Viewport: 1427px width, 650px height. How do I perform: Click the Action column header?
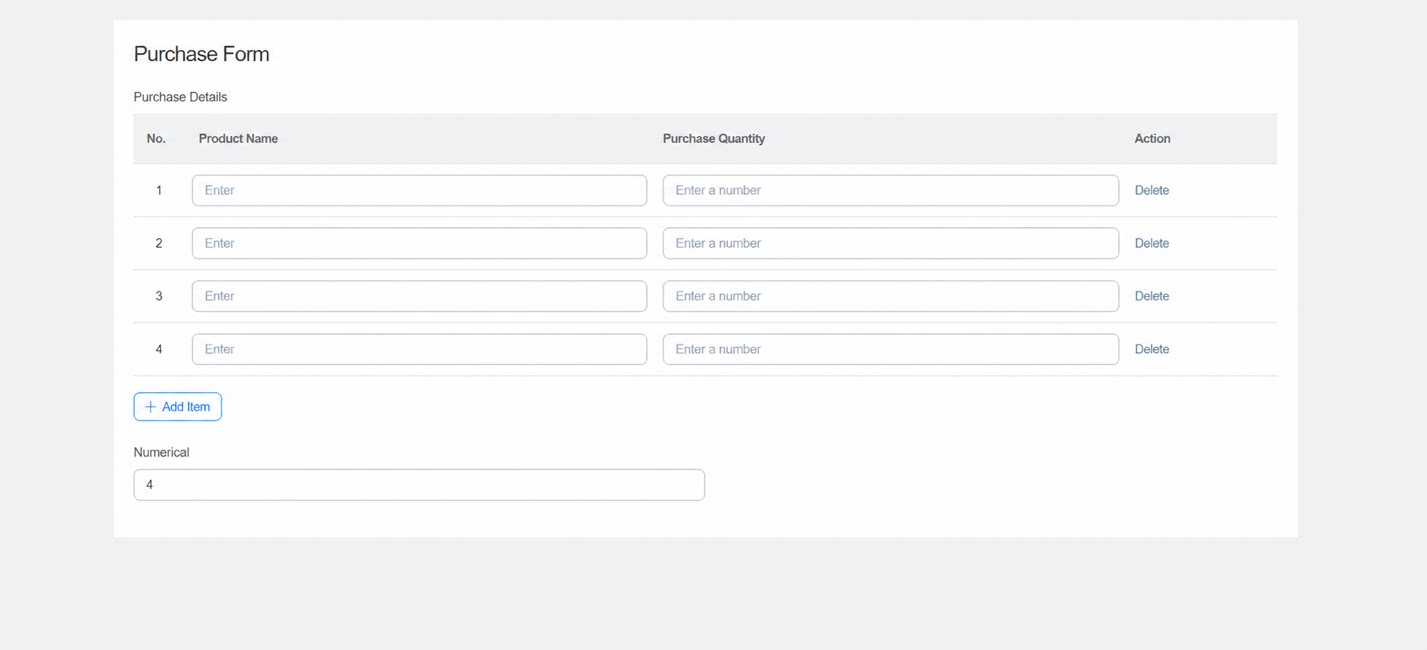1152,139
